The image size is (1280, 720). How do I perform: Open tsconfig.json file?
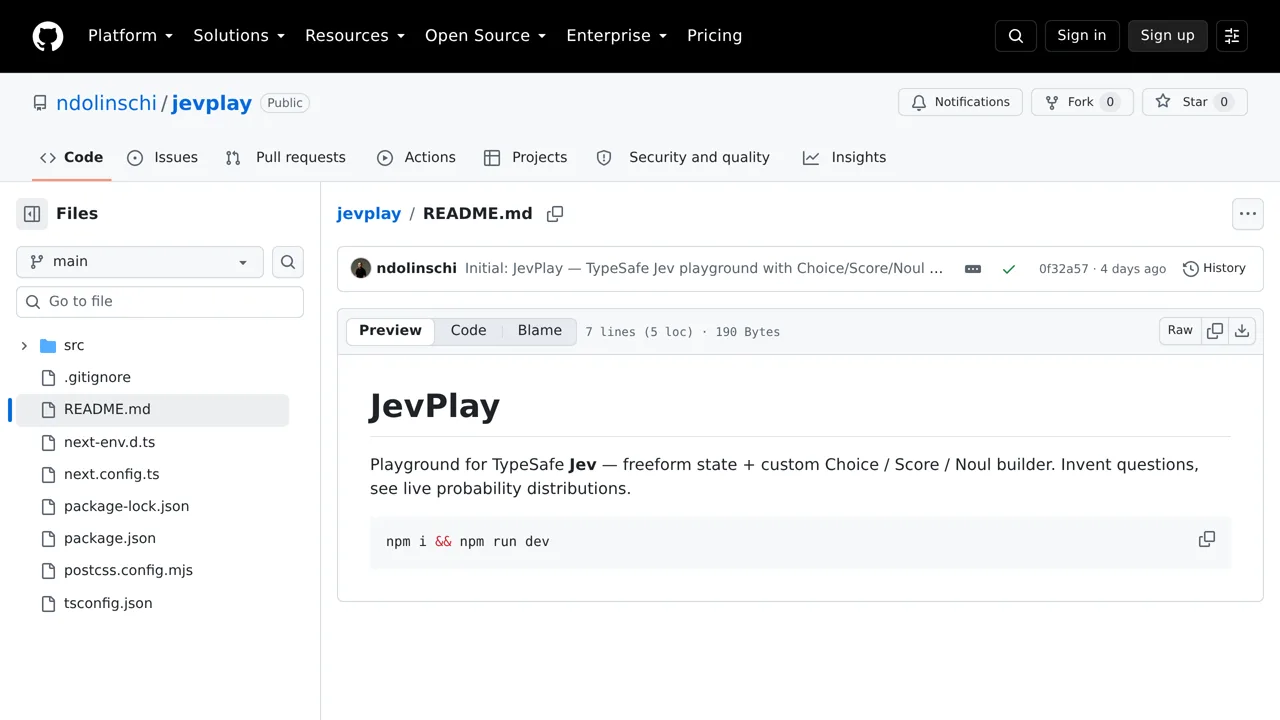point(108,603)
